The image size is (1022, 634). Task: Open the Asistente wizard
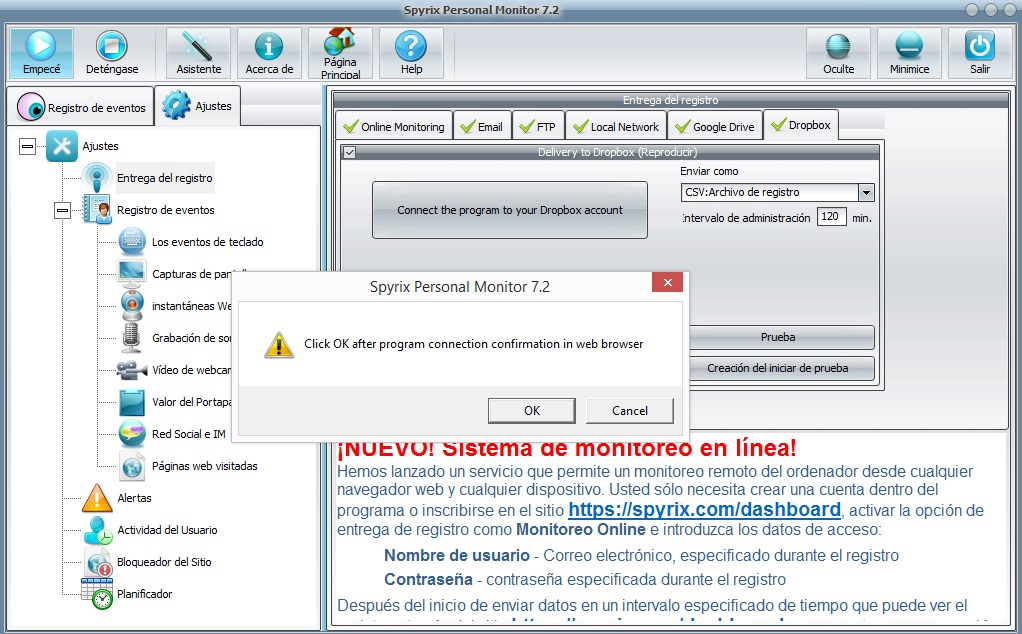point(198,53)
